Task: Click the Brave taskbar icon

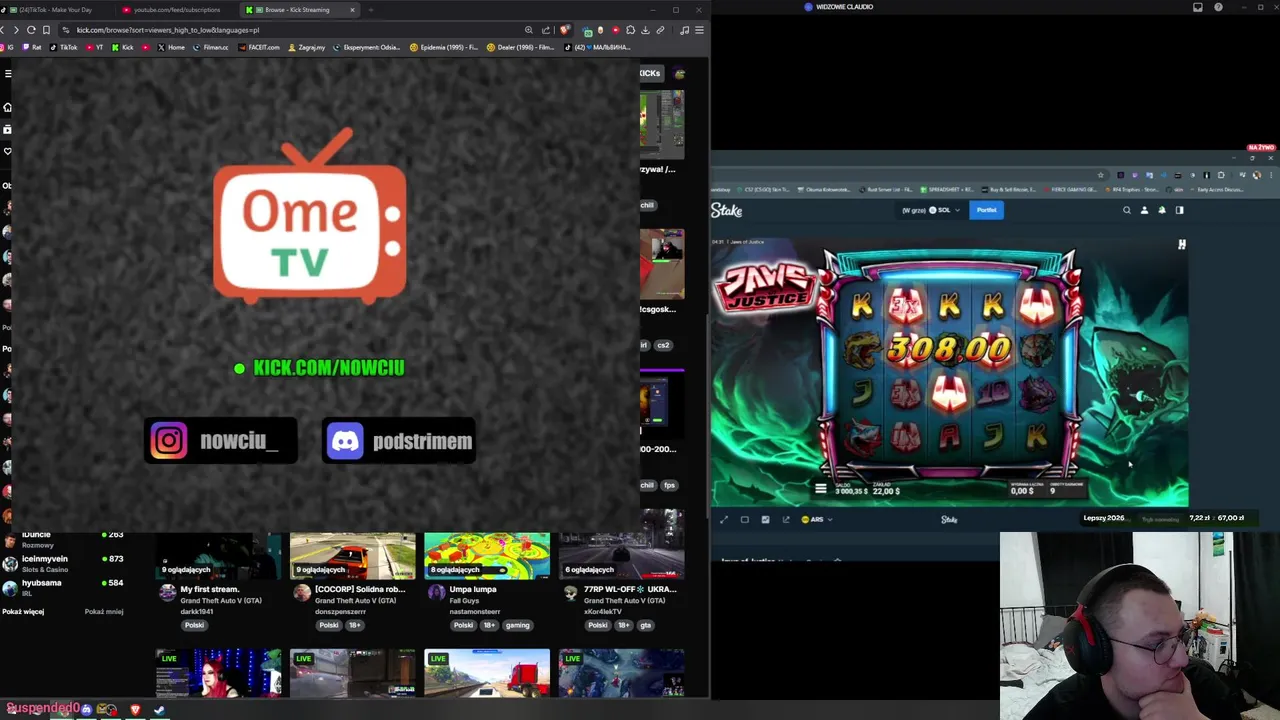Action: tap(135, 710)
